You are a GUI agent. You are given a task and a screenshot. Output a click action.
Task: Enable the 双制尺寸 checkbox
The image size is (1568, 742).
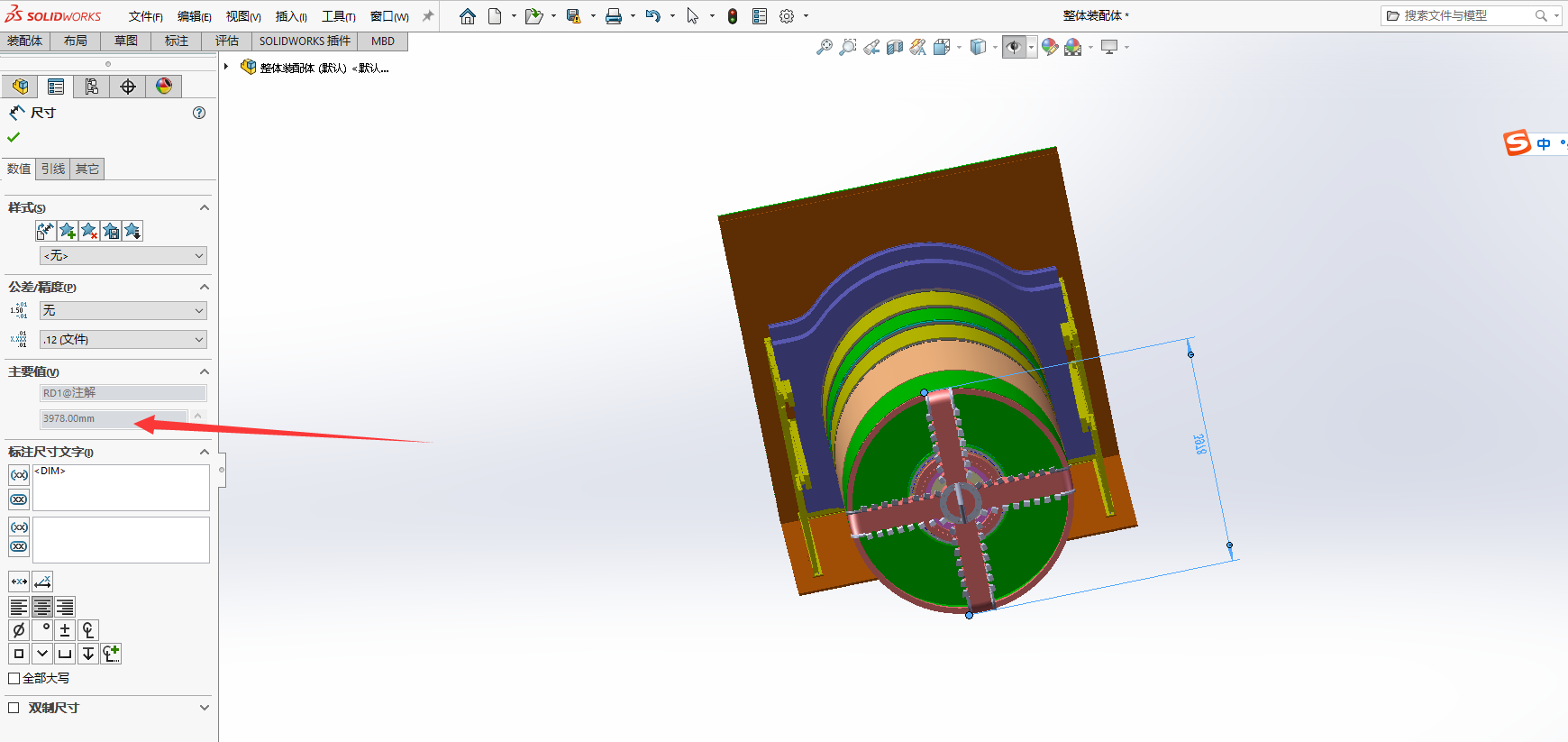14,708
